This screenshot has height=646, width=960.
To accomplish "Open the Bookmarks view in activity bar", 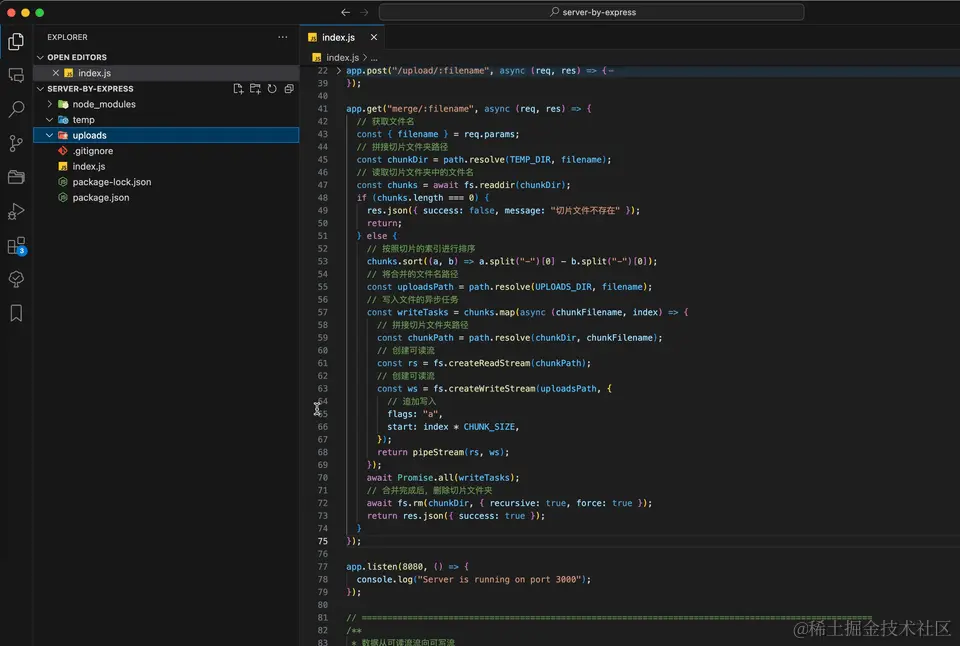I will pos(16,313).
